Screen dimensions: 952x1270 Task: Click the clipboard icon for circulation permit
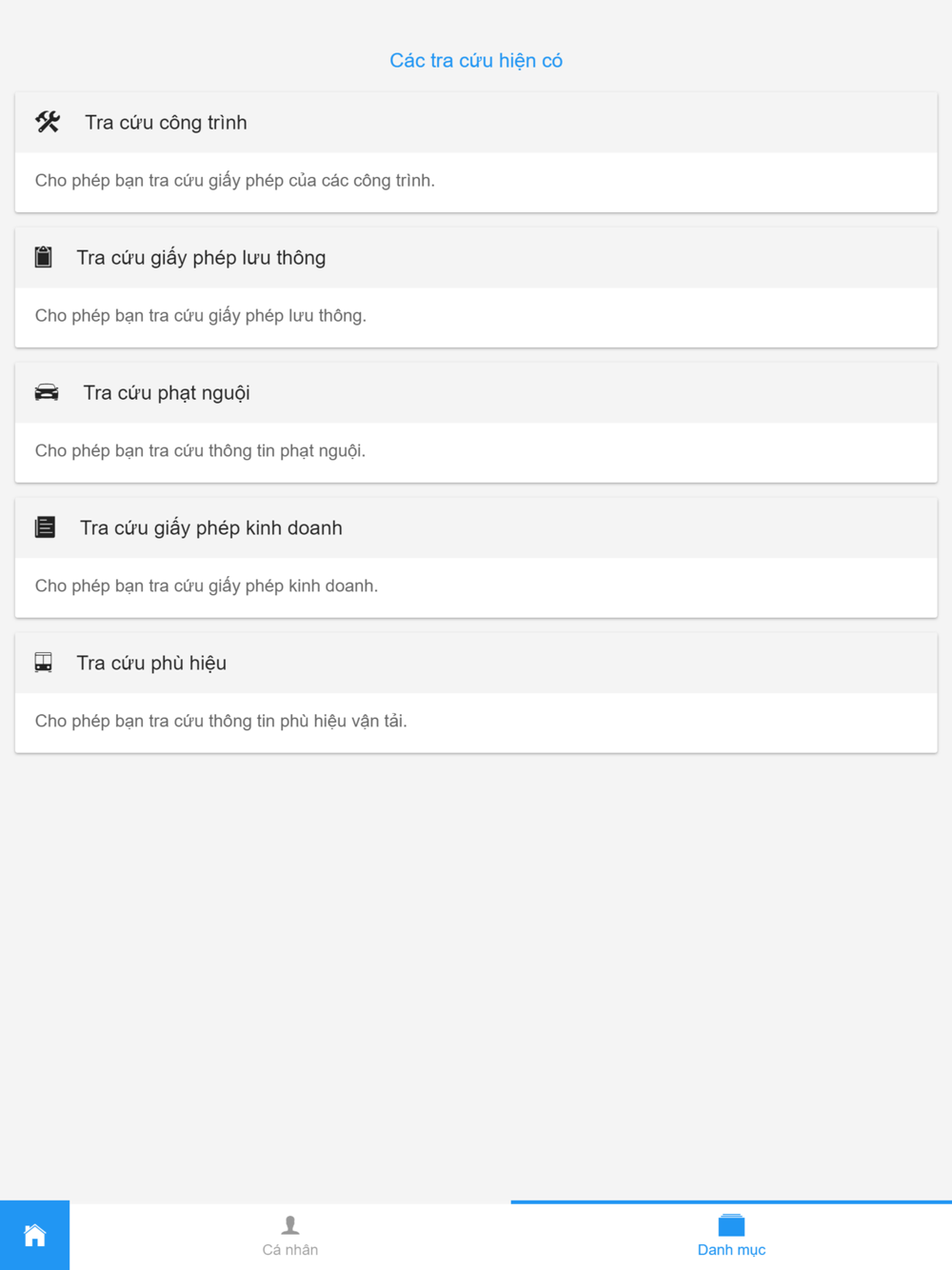point(44,257)
